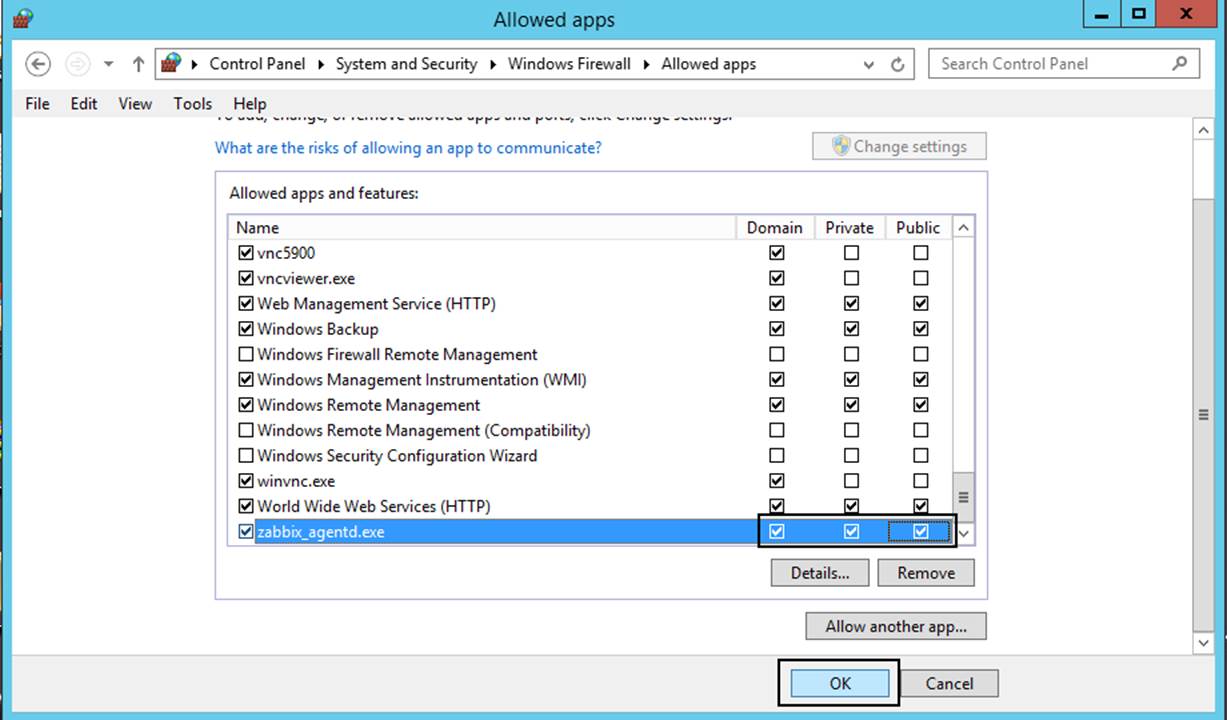
Task: Click the firewall icon in address bar
Action: pyautogui.click(x=171, y=64)
